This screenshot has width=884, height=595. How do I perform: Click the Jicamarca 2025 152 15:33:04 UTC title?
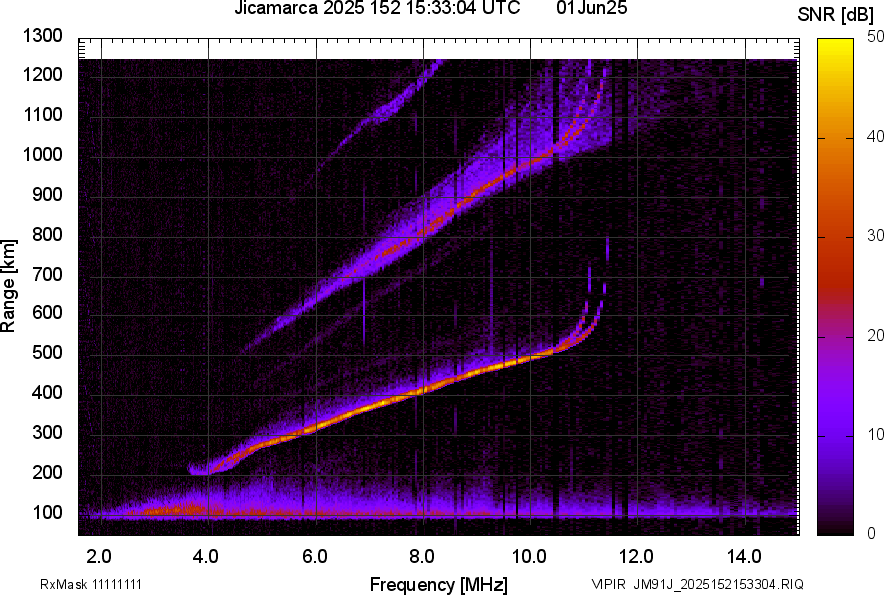click(x=377, y=8)
